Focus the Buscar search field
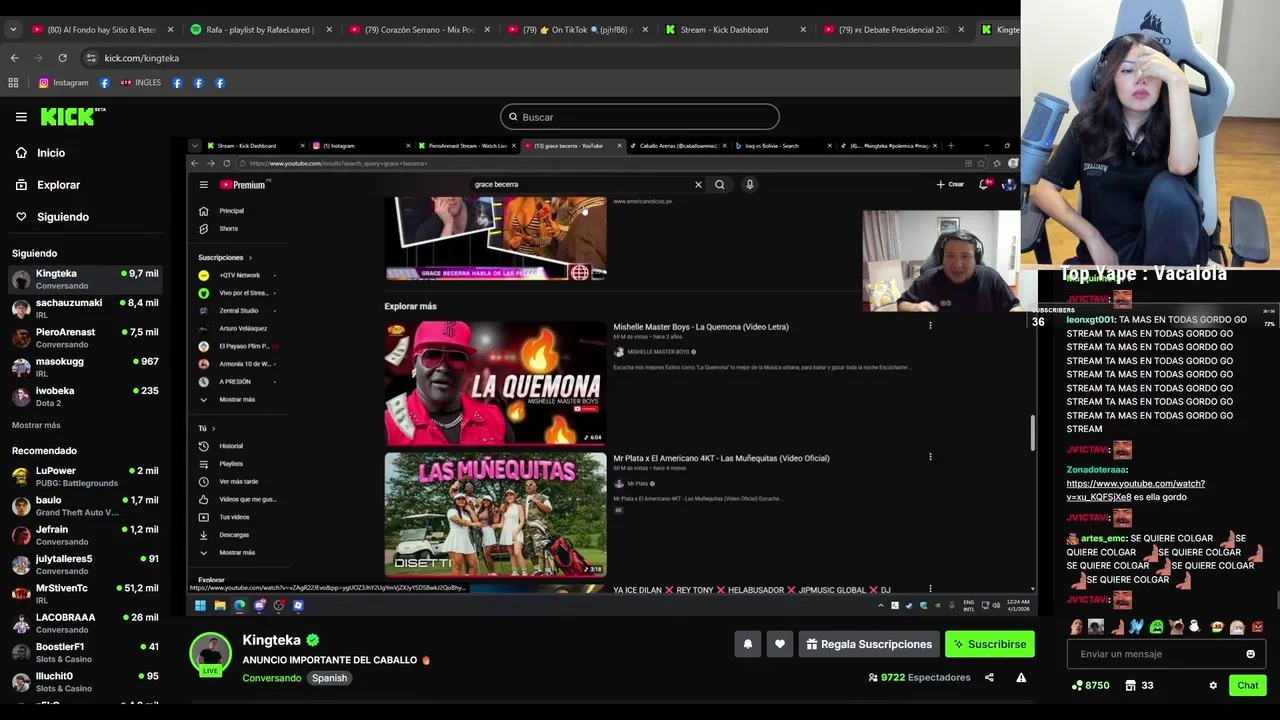The width and height of the screenshot is (1280, 720). coord(639,117)
